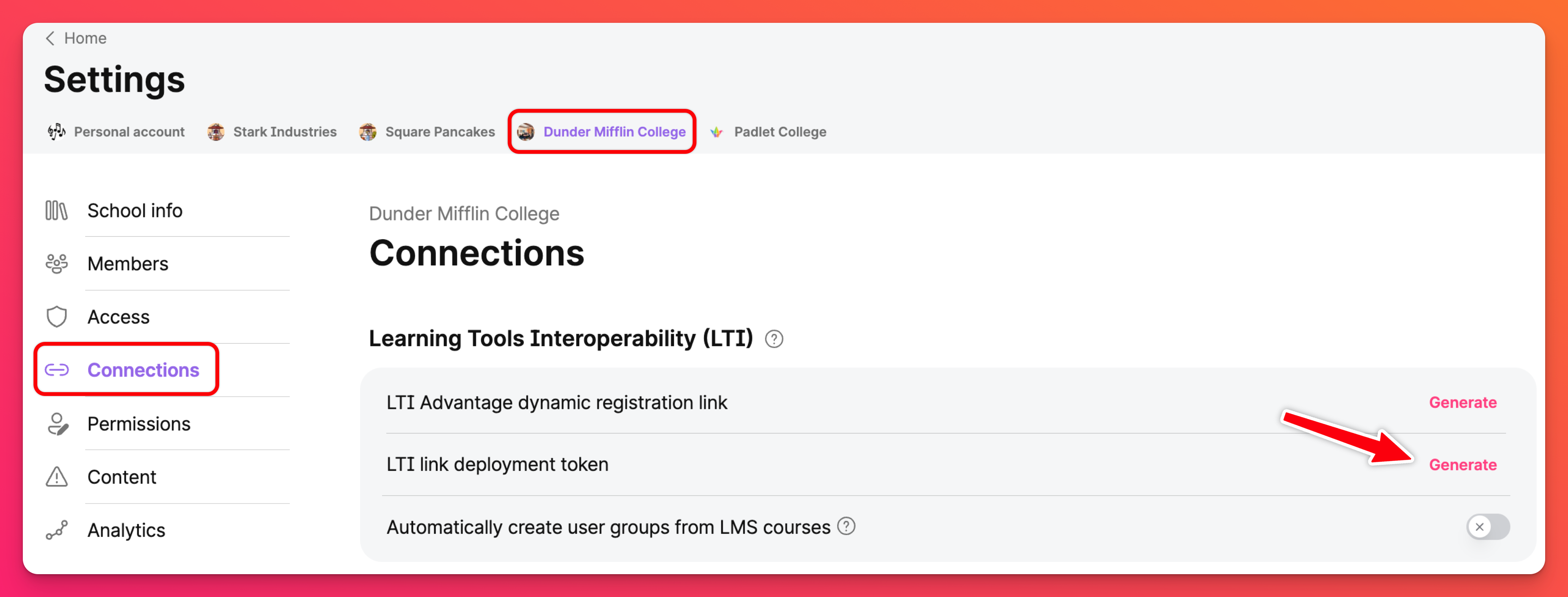
Task: Open the Permissions settings section
Action: (139, 424)
